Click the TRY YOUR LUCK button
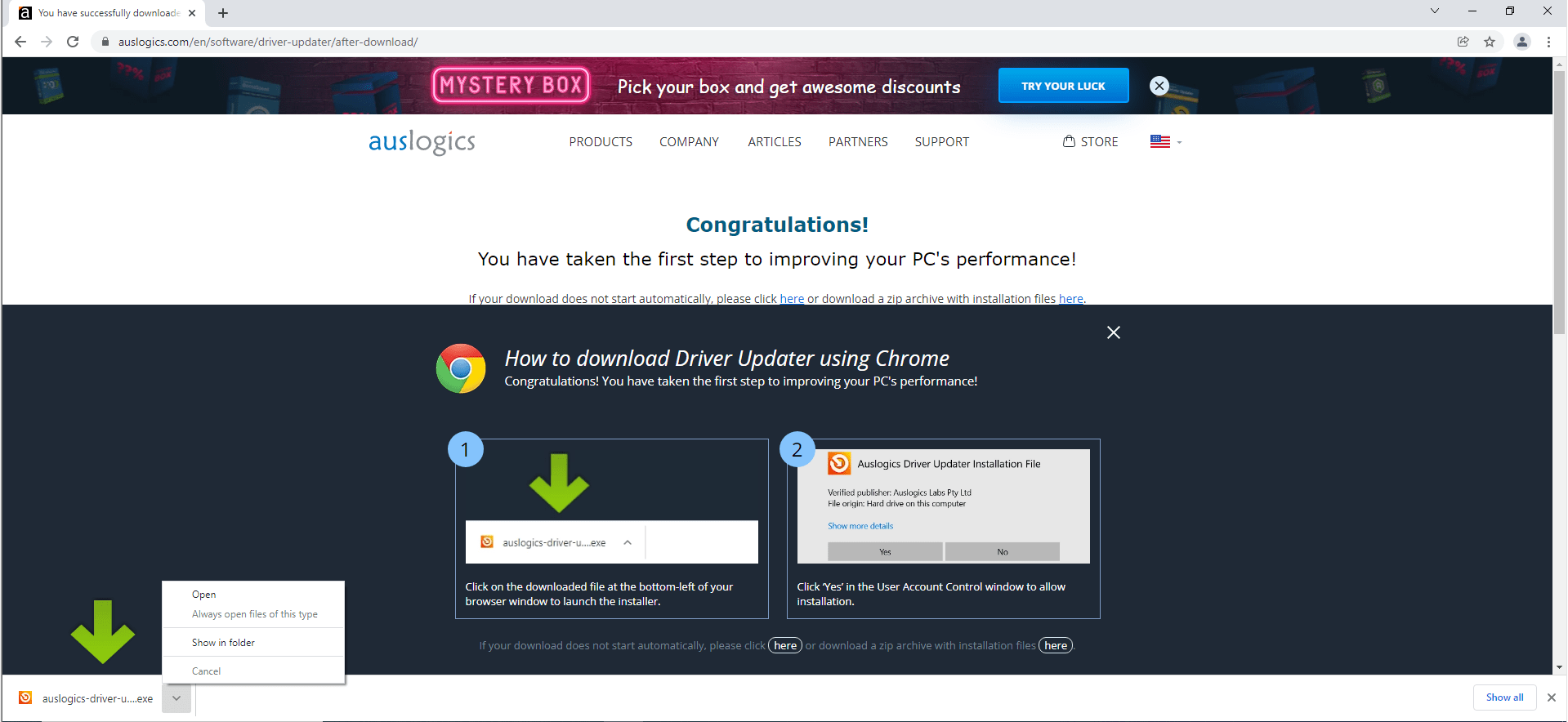The image size is (1568, 722). pos(1063,86)
